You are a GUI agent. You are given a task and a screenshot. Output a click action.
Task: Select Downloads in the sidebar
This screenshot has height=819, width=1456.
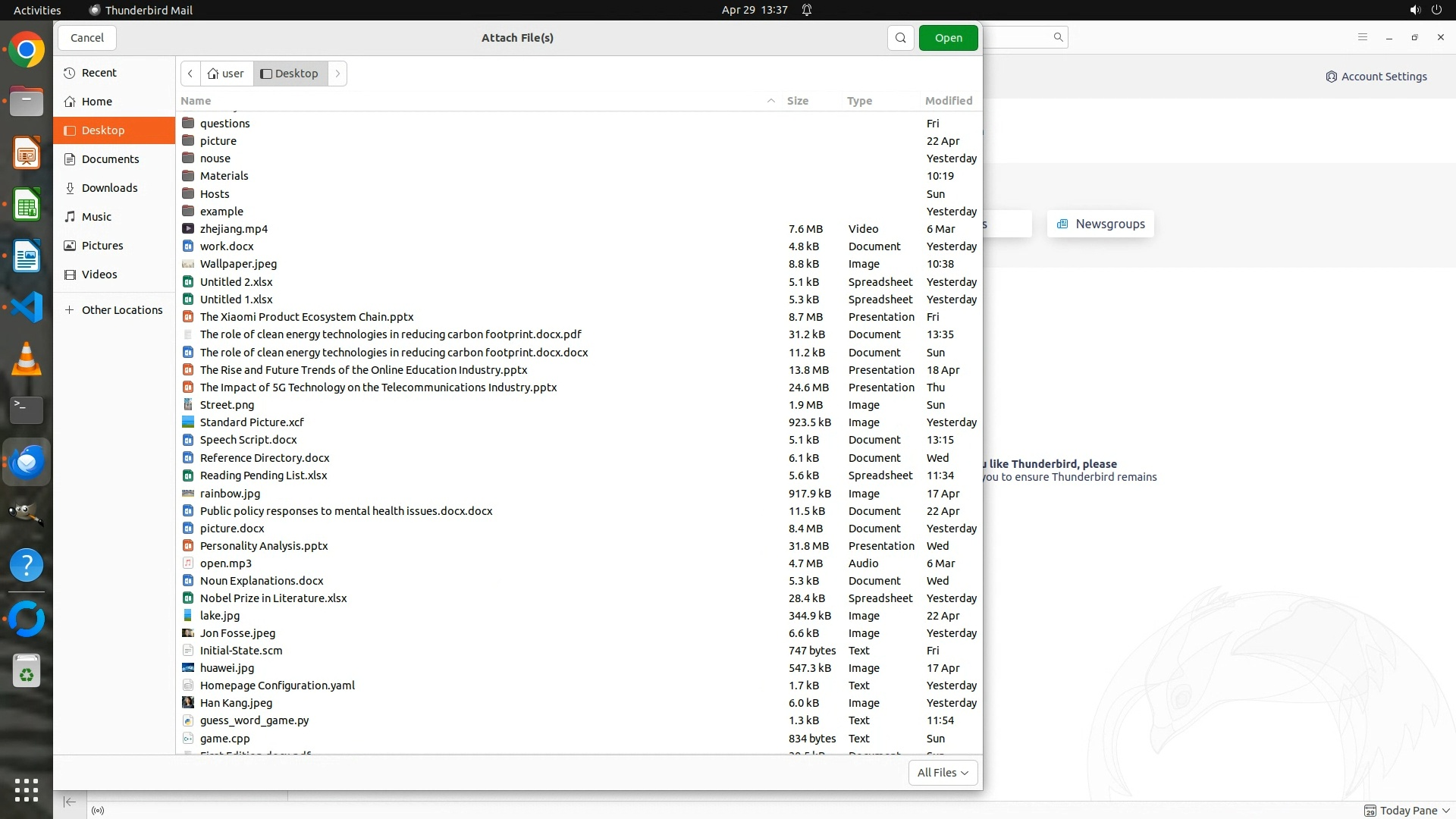109,188
